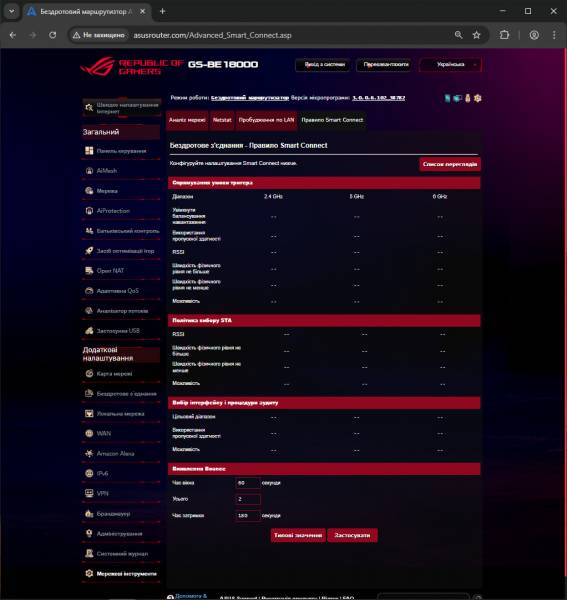Click the browser back arrow
Screen dimensions: 567x600
[13, 35]
